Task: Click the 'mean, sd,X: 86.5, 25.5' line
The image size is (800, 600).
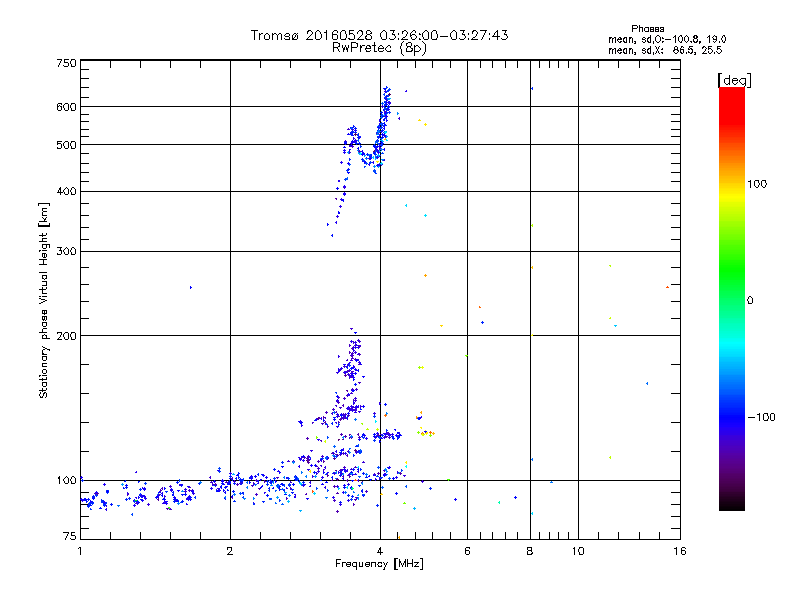Action: 665,50
